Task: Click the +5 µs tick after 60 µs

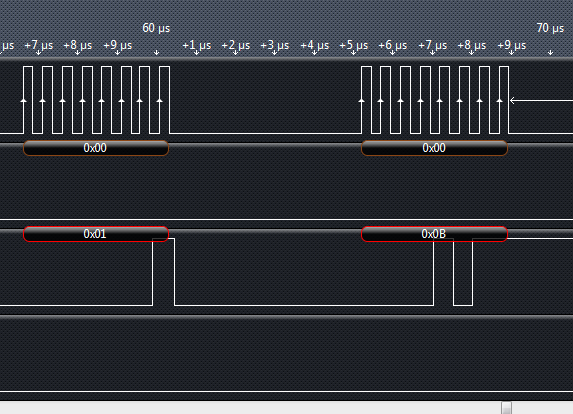Action: pyautogui.click(x=353, y=46)
